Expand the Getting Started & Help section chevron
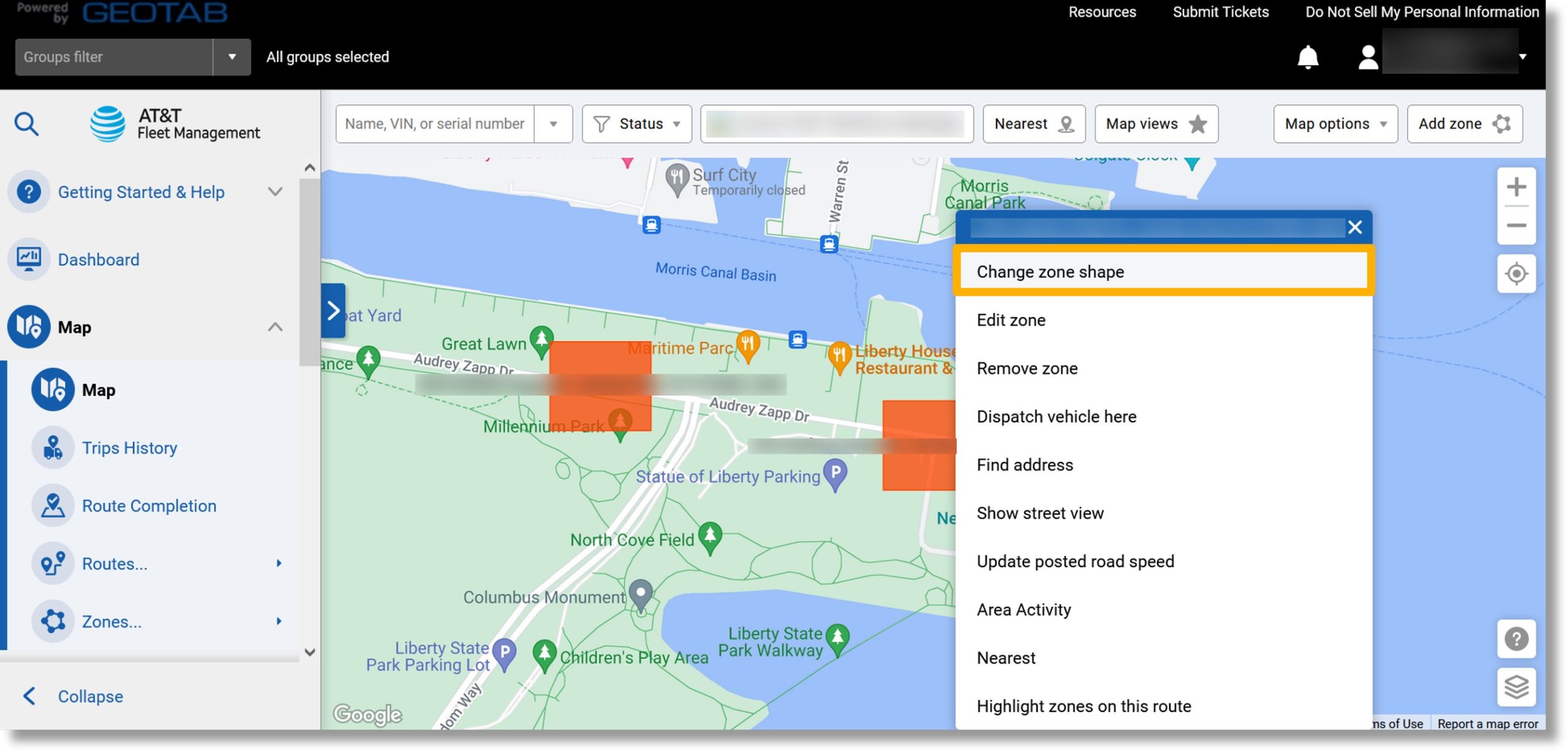 click(x=276, y=192)
